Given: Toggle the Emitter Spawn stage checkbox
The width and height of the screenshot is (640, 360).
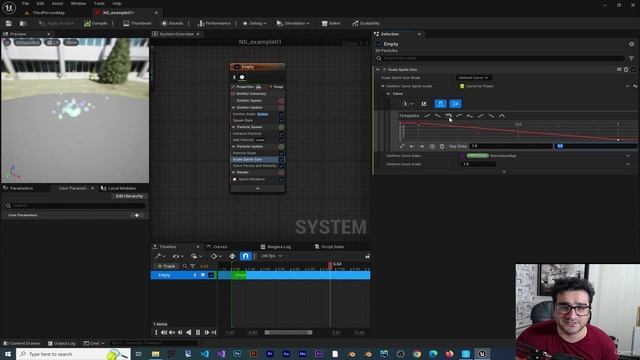Looking at the screenshot, I should click(281, 100).
